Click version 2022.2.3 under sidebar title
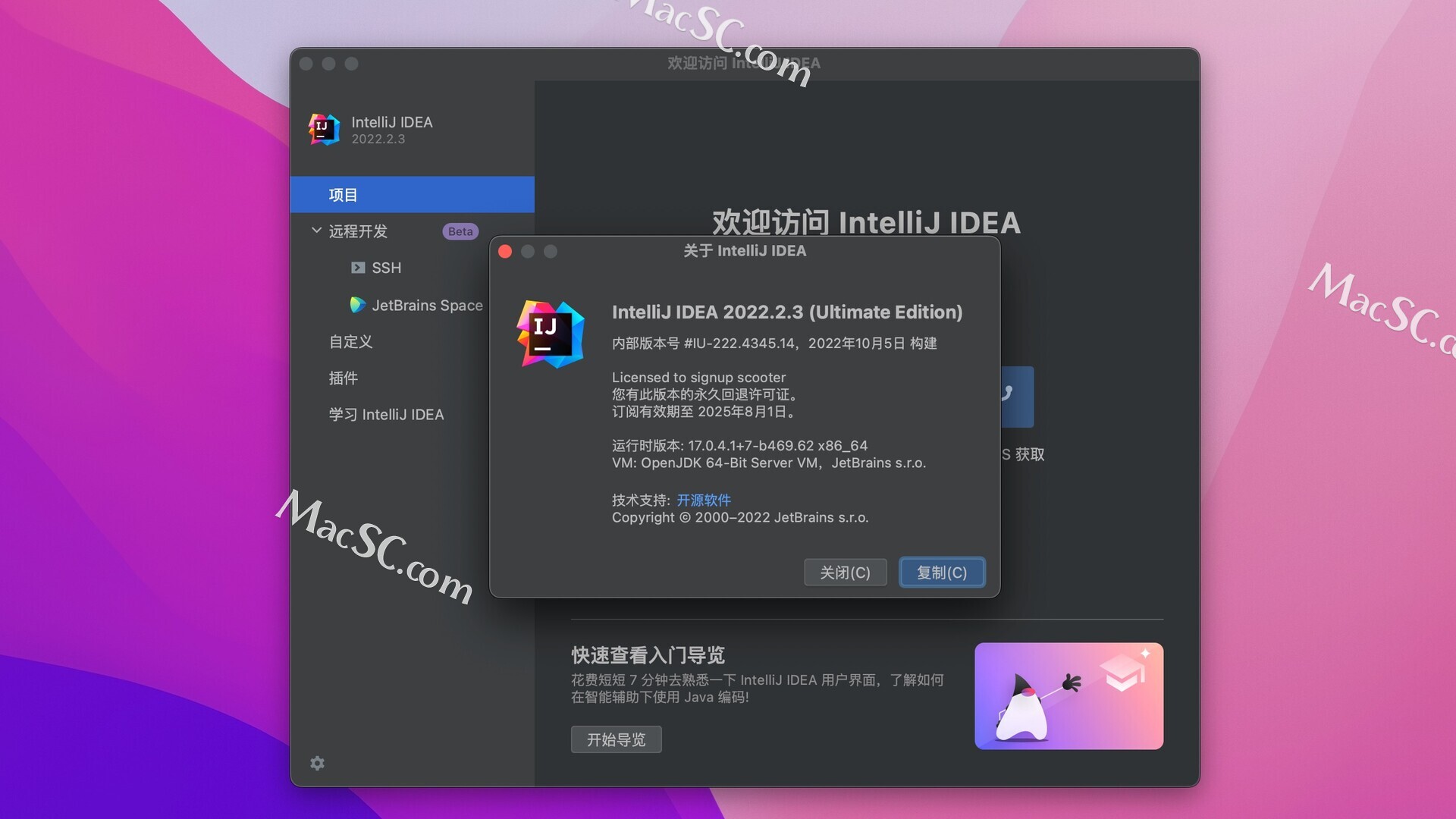 (x=378, y=139)
